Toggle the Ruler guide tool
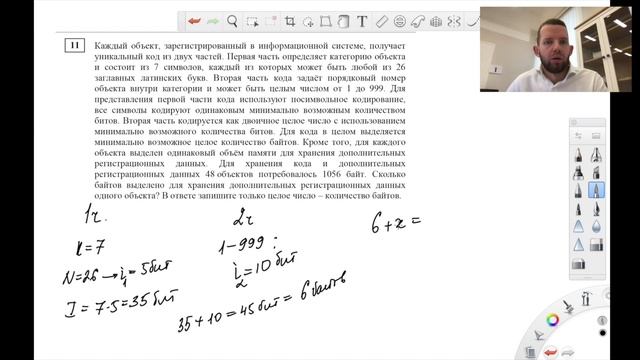Image resolution: width=640 pixels, height=360 pixels. pos(382,22)
